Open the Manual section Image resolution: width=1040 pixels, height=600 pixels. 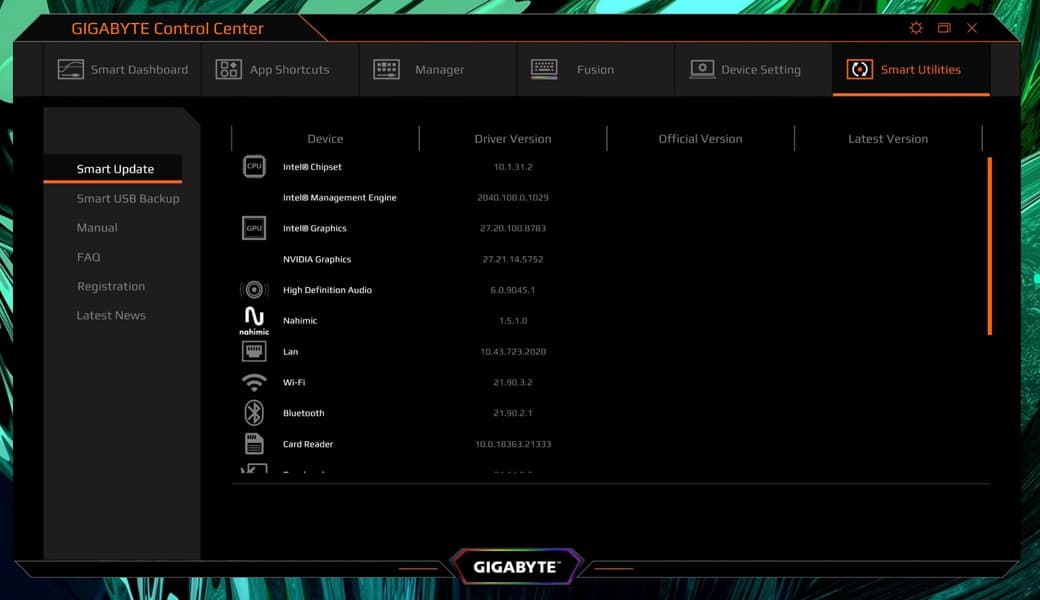click(x=97, y=227)
